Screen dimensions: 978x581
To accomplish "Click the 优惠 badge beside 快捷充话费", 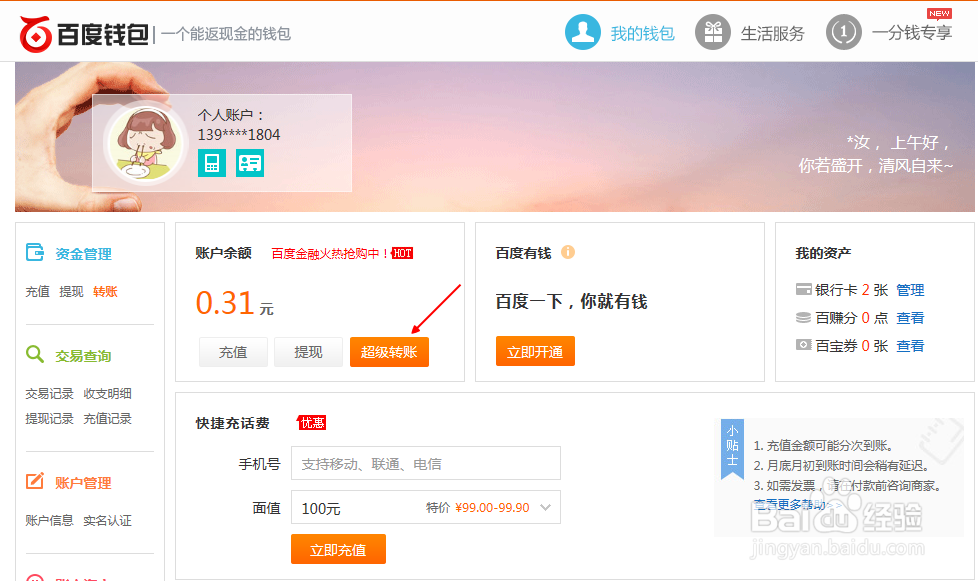I will tap(311, 423).
